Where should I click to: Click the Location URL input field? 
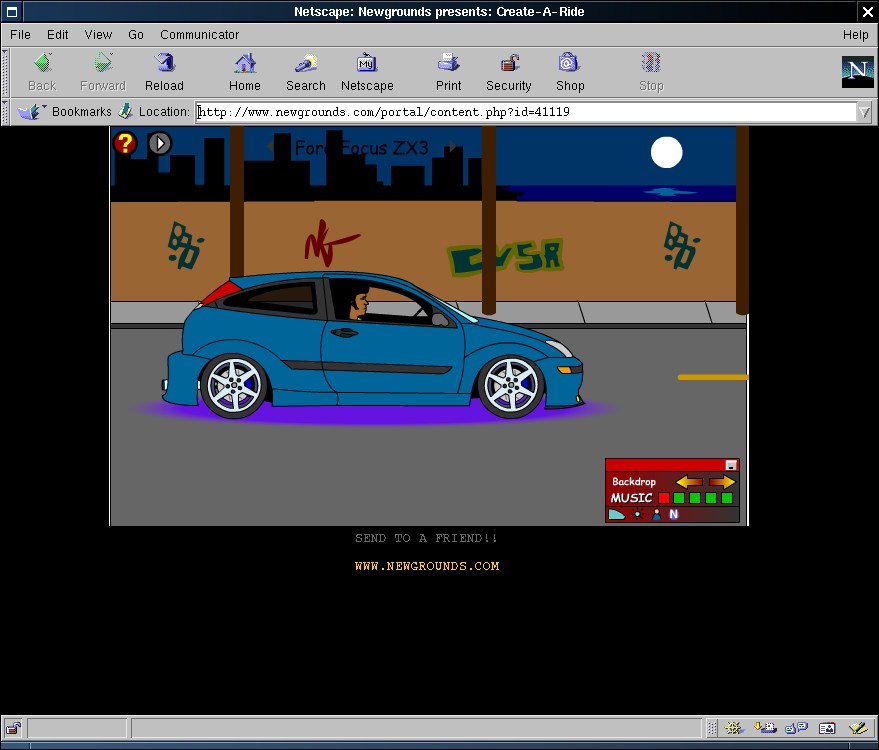[x=526, y=112]
